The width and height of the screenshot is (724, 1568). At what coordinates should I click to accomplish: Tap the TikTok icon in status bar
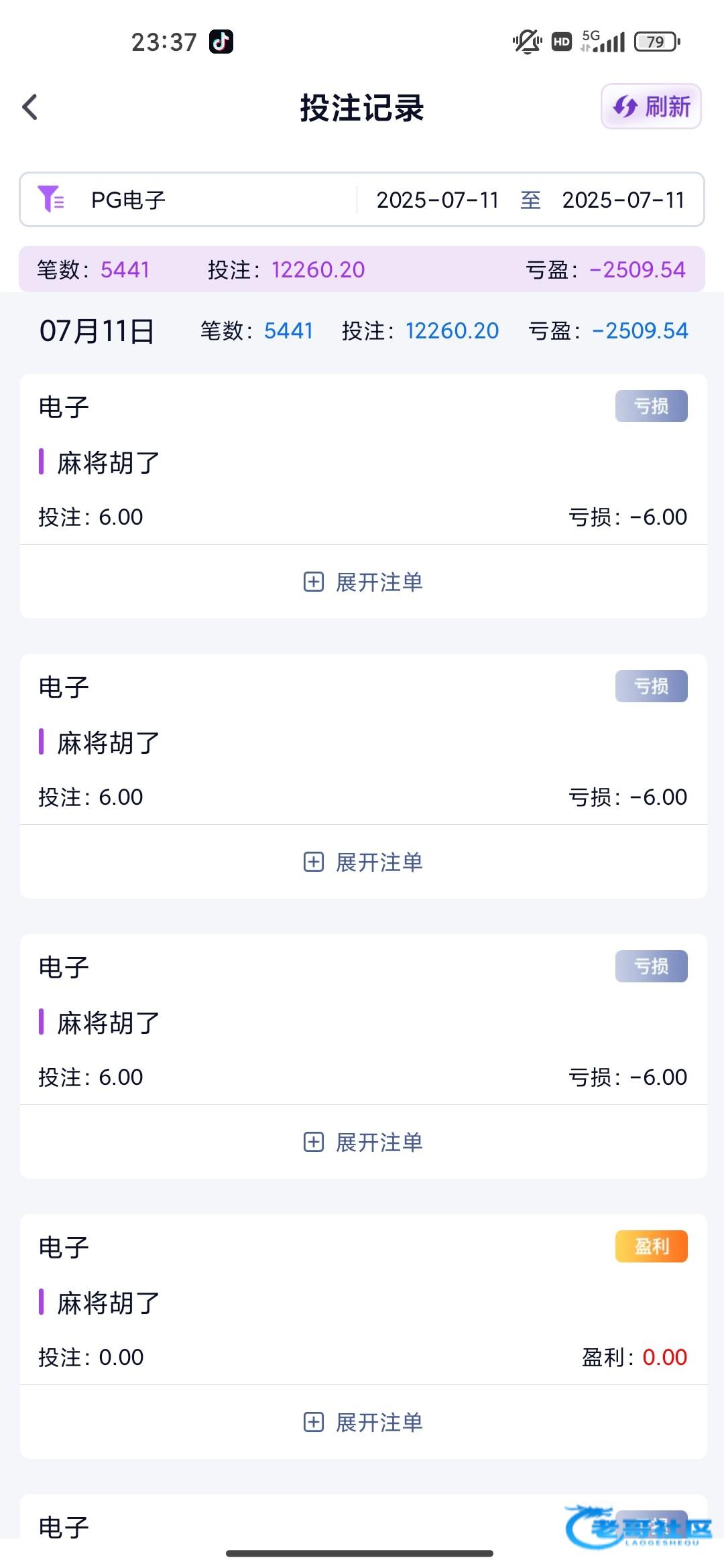[221, 42]
